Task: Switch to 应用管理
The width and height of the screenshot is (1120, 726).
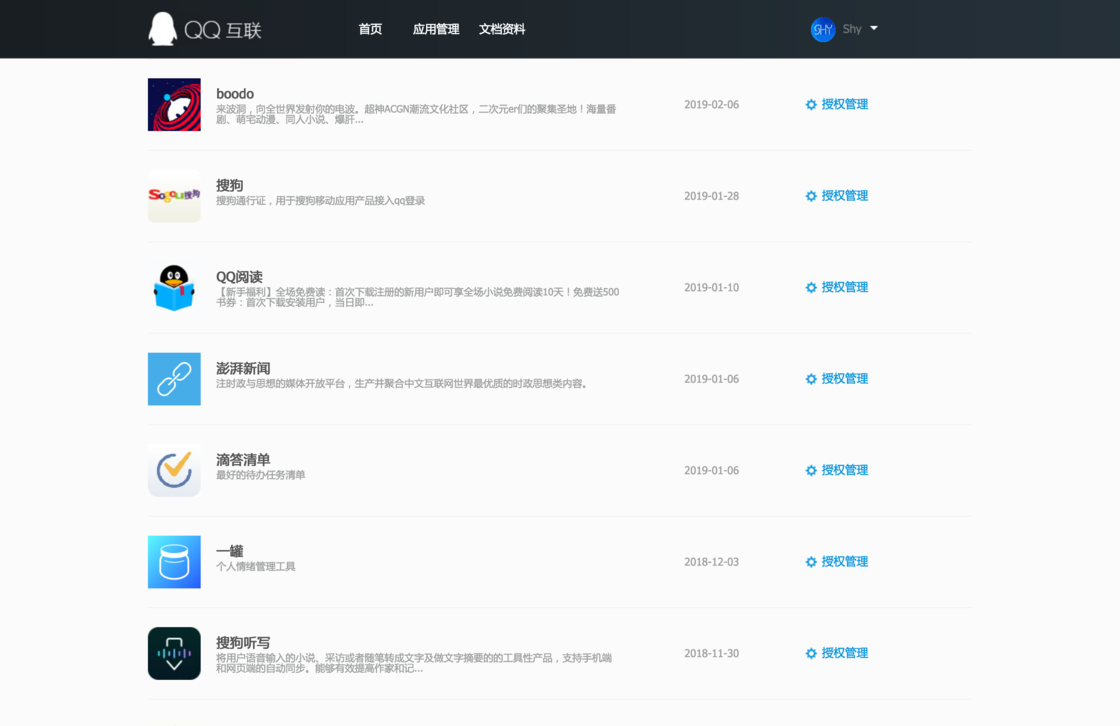Action: 435,29
